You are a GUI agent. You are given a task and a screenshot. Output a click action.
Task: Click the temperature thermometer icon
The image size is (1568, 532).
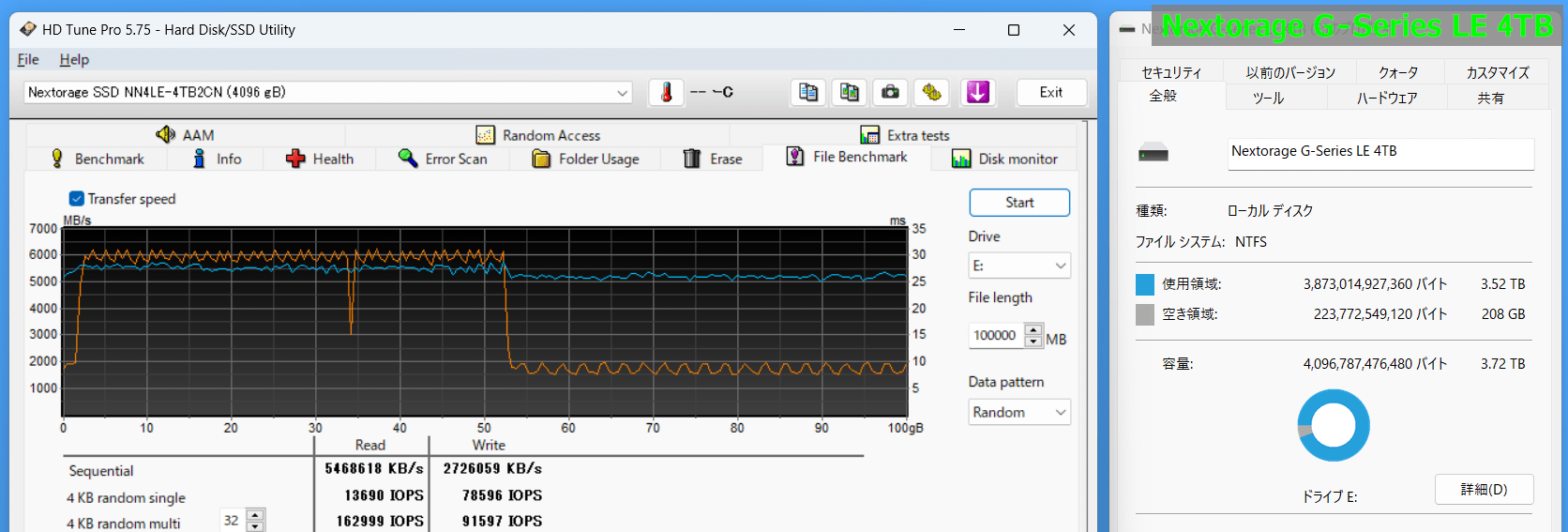(x=666, y=92)
